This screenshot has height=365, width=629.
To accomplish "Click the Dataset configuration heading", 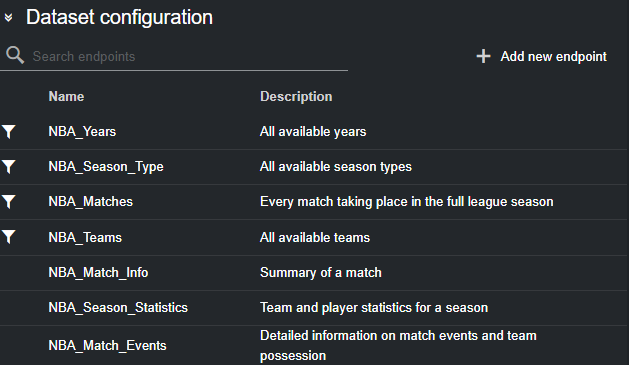I will point(119,18).
